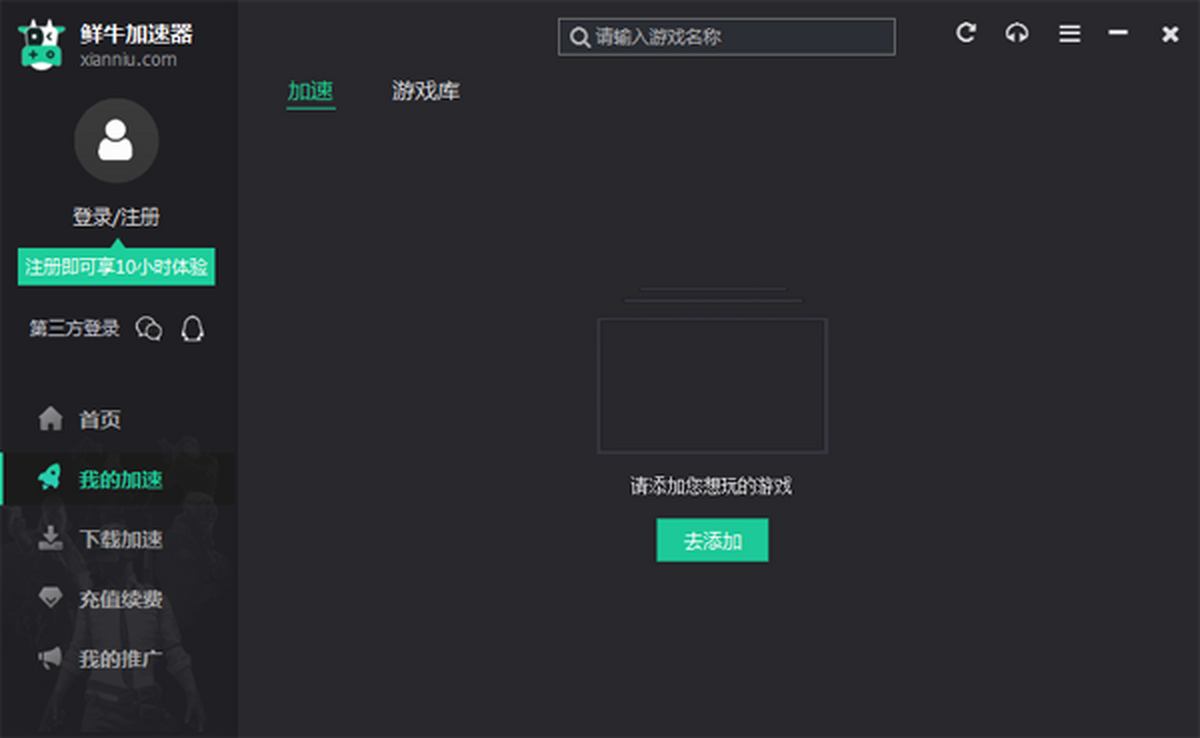Click the rocket icon for 我的加速
This screenshot has height=738, width=1200.
tap(50, 479)
